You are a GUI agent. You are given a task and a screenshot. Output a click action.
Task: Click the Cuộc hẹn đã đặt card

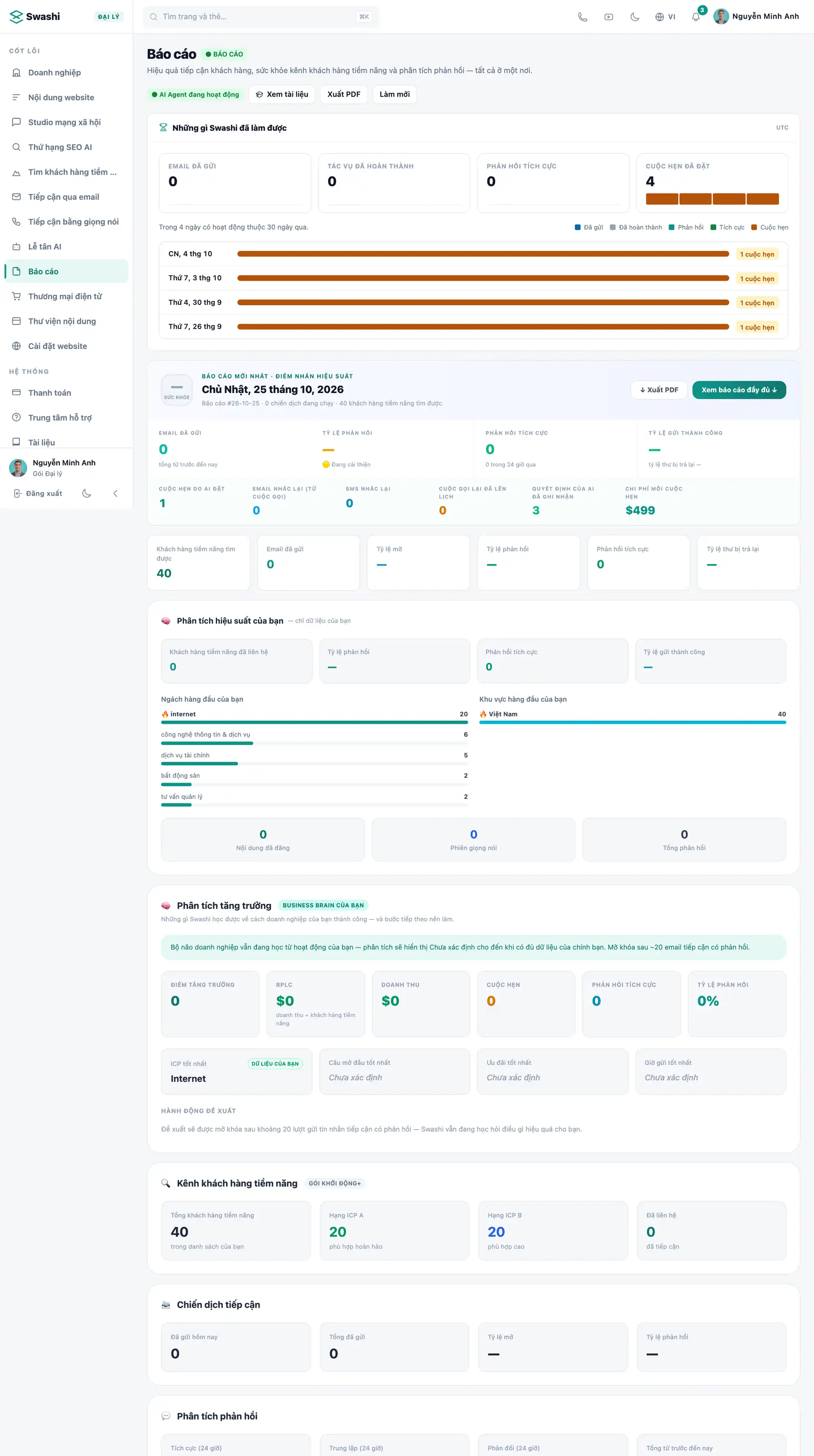click(x=712, y=183)
